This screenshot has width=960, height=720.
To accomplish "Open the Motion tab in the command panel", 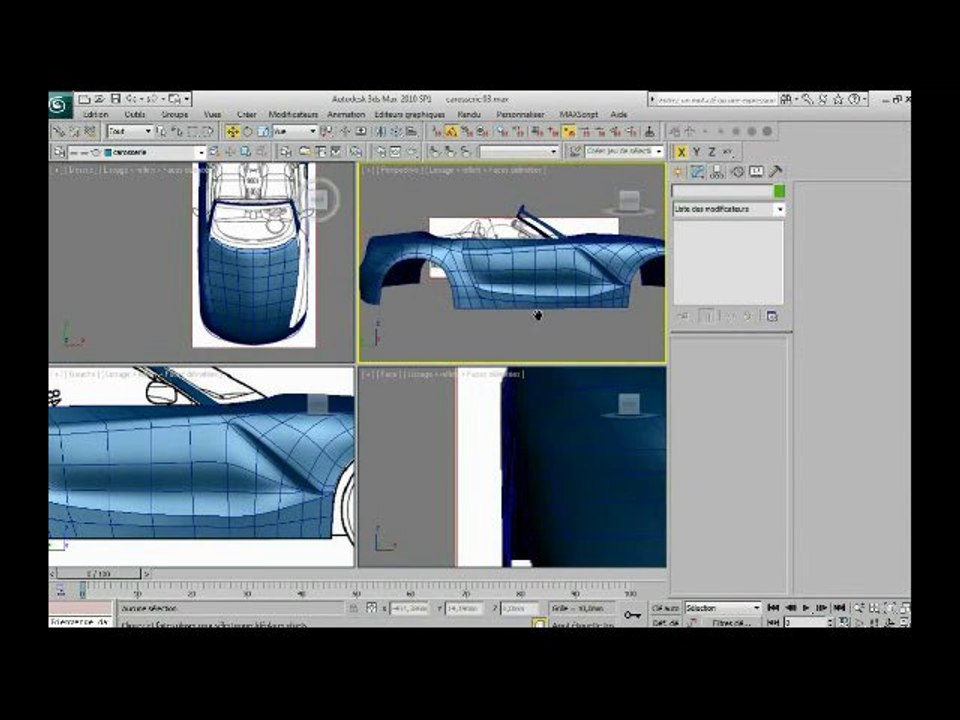I will (x=737, y=172).
